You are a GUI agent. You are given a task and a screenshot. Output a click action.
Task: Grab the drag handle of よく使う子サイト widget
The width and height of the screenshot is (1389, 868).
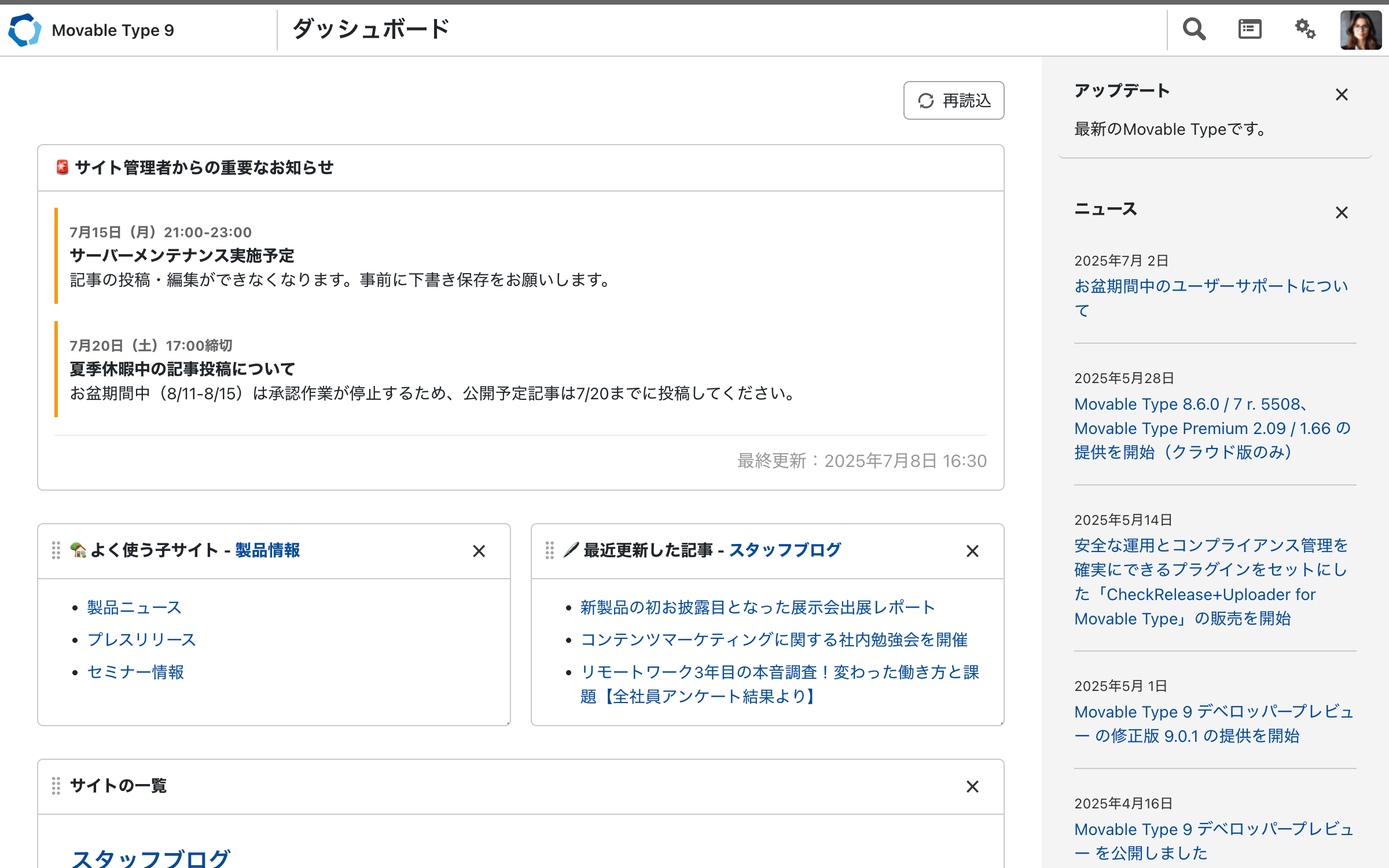tap(56, 551)
